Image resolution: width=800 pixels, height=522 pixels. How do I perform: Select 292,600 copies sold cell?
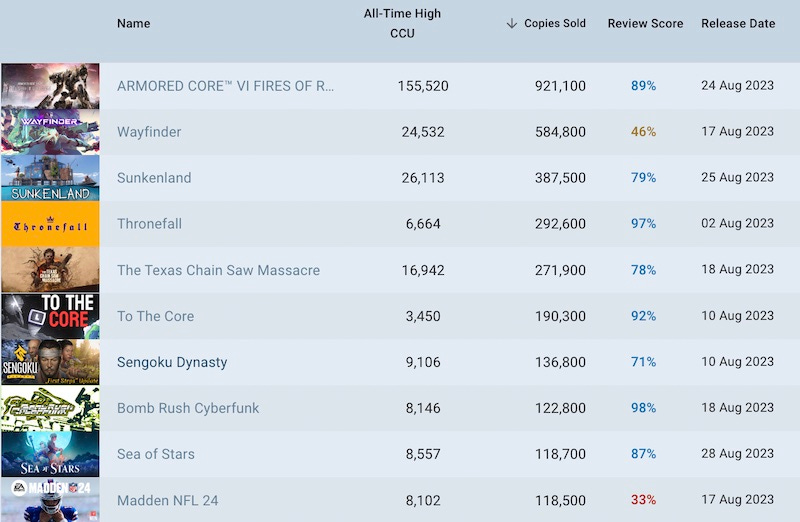[x=560, y=223]
